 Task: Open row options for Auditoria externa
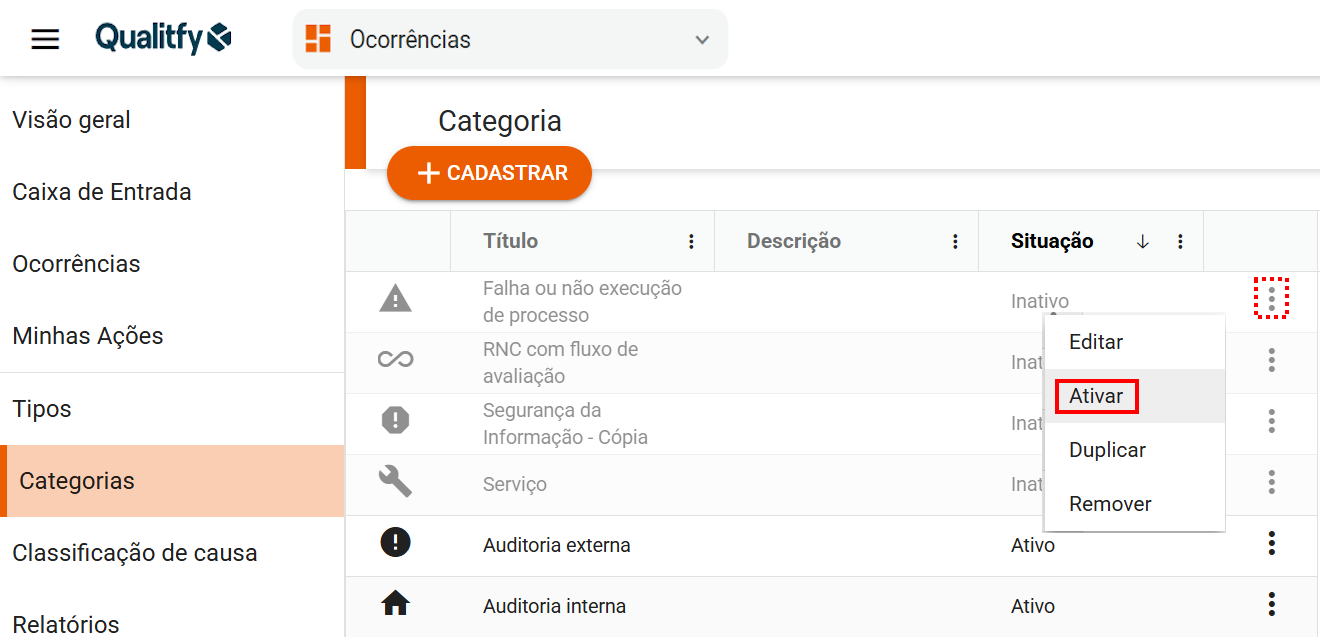(1271, 543)
